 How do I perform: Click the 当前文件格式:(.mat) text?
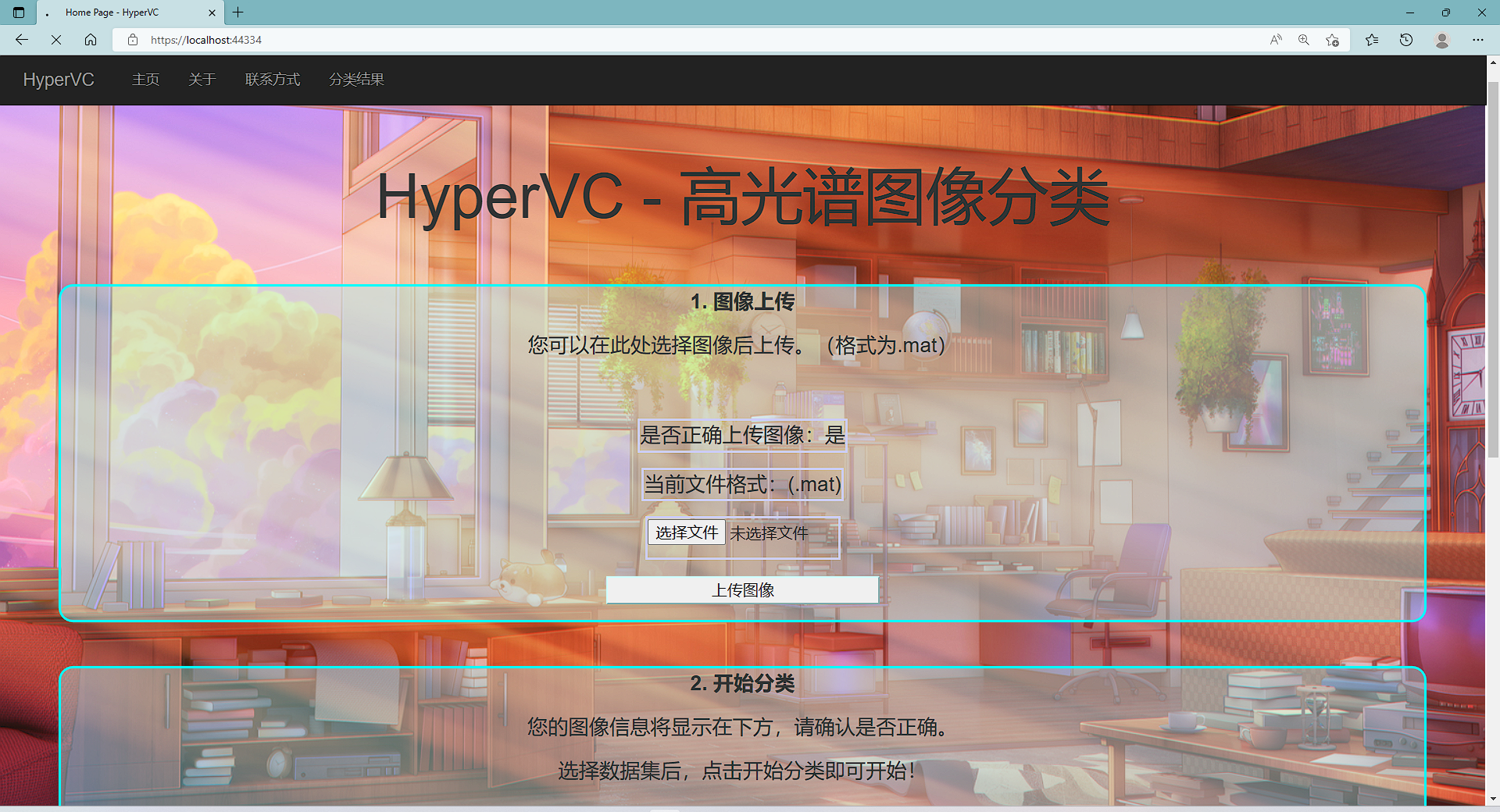742,484
